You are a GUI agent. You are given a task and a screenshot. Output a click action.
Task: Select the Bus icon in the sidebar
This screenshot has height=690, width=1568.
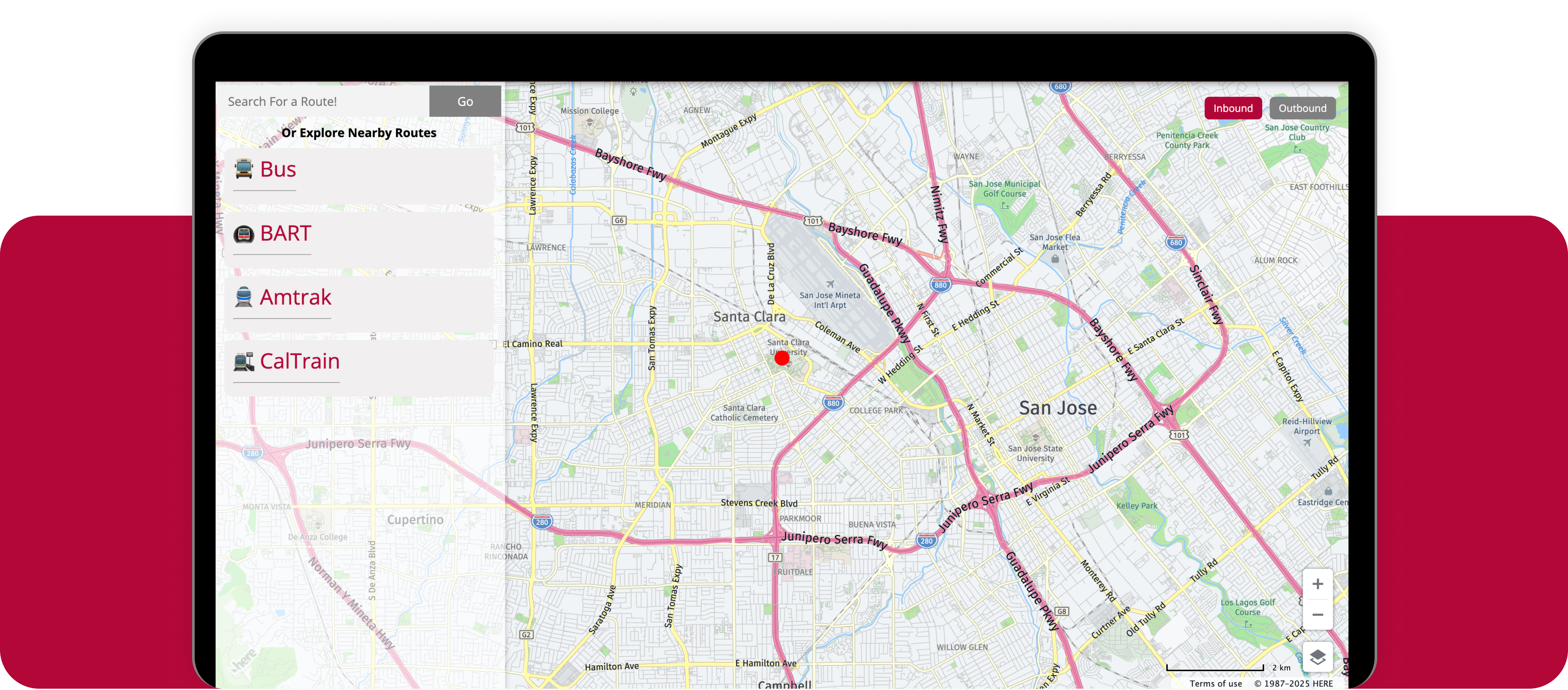(x=243, y=169)
